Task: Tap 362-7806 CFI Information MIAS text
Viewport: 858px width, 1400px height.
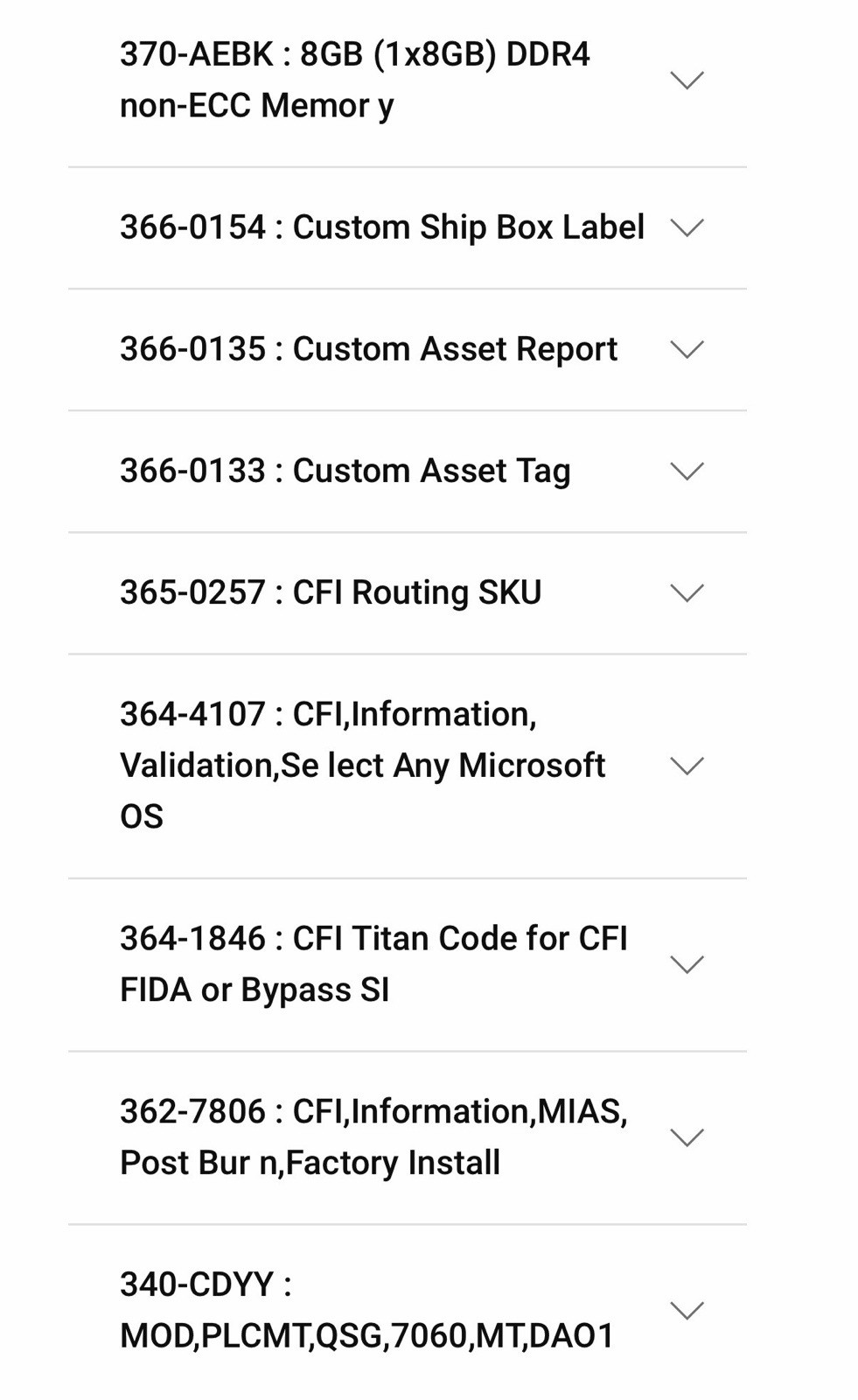Action: (373, 1137)
